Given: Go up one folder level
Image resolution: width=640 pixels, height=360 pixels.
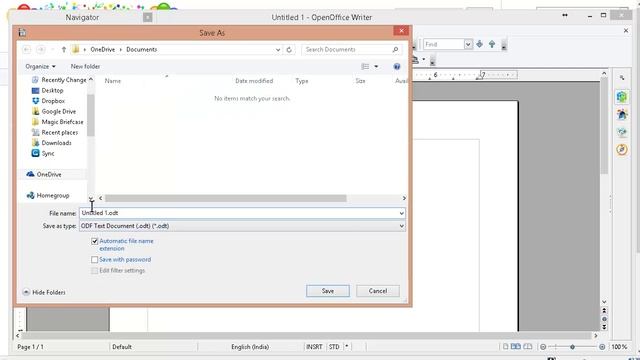Looking at the screenshot, I should pyautogui.click(x=64, y=49).
